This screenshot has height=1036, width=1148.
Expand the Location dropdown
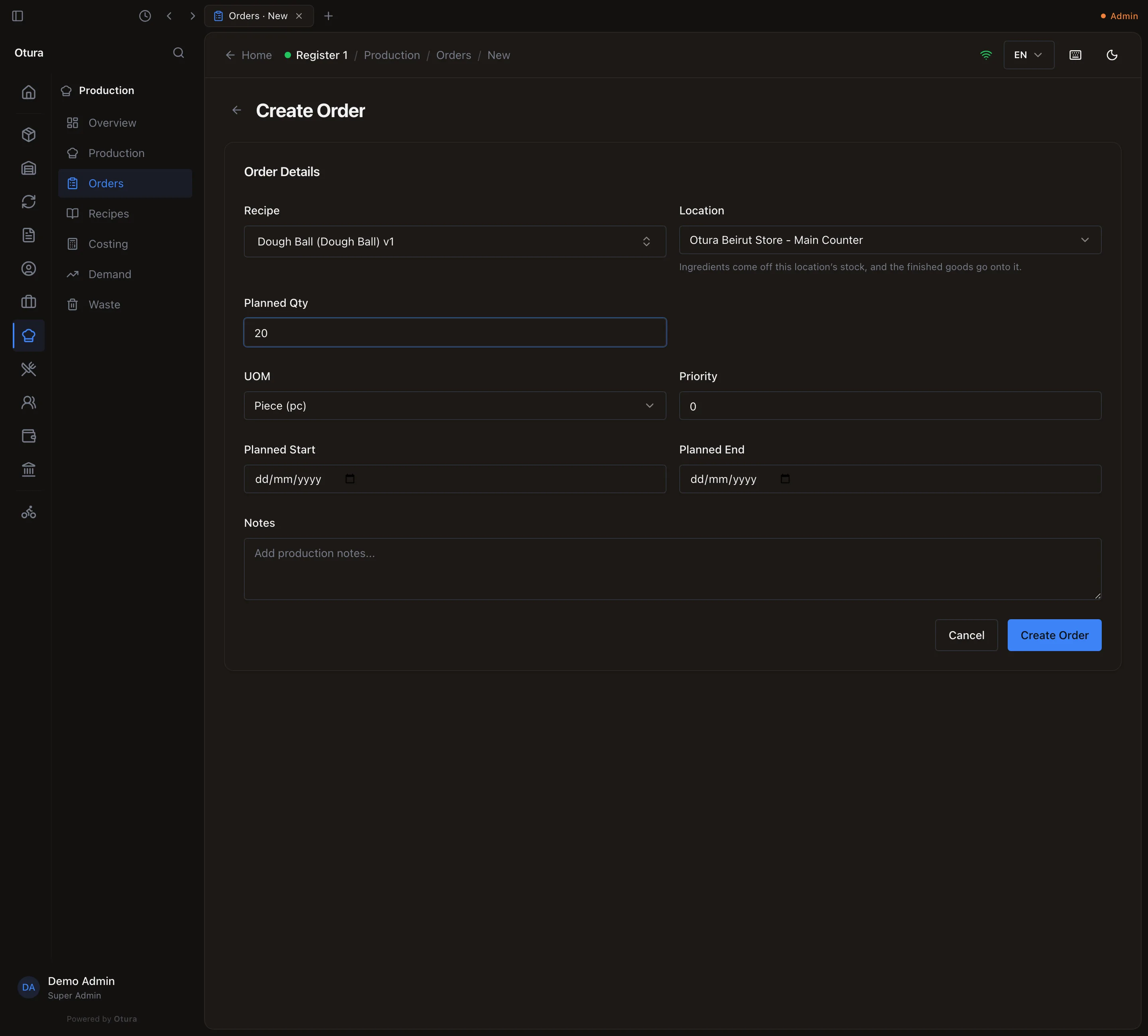click(x=890, y=240)
